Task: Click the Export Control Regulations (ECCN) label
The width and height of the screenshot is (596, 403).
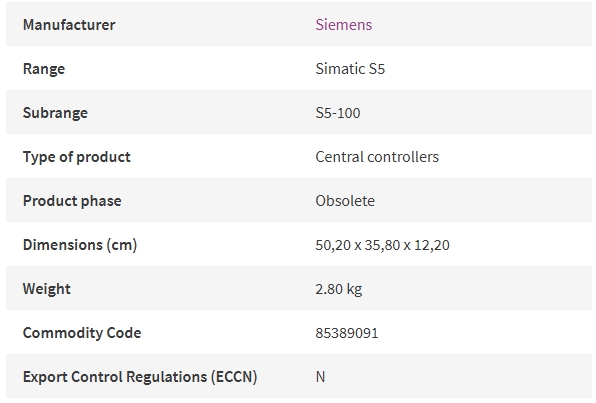Action: click(140, 377)
